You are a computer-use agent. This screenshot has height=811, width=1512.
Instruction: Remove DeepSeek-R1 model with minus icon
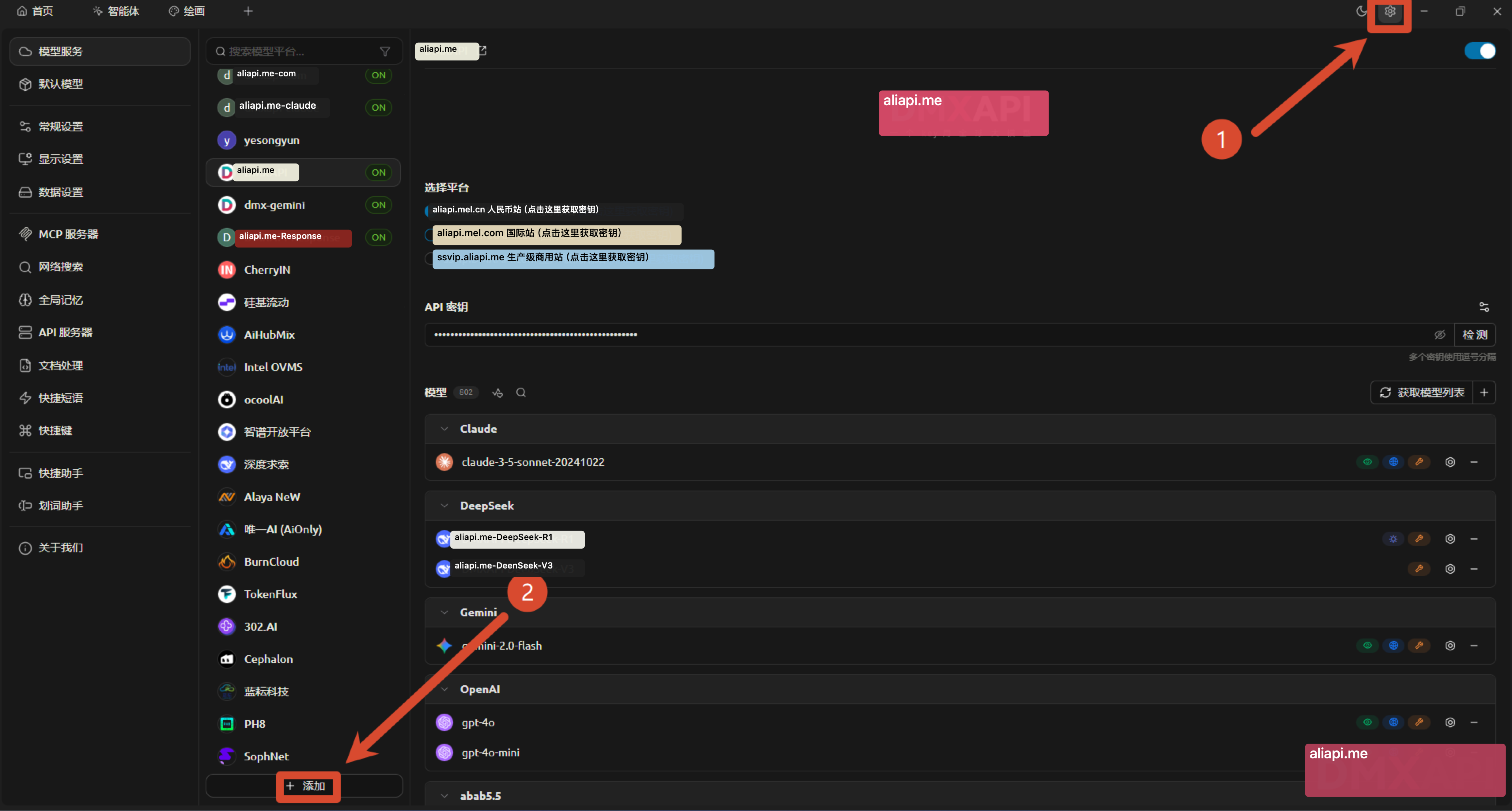[1474, 538]
